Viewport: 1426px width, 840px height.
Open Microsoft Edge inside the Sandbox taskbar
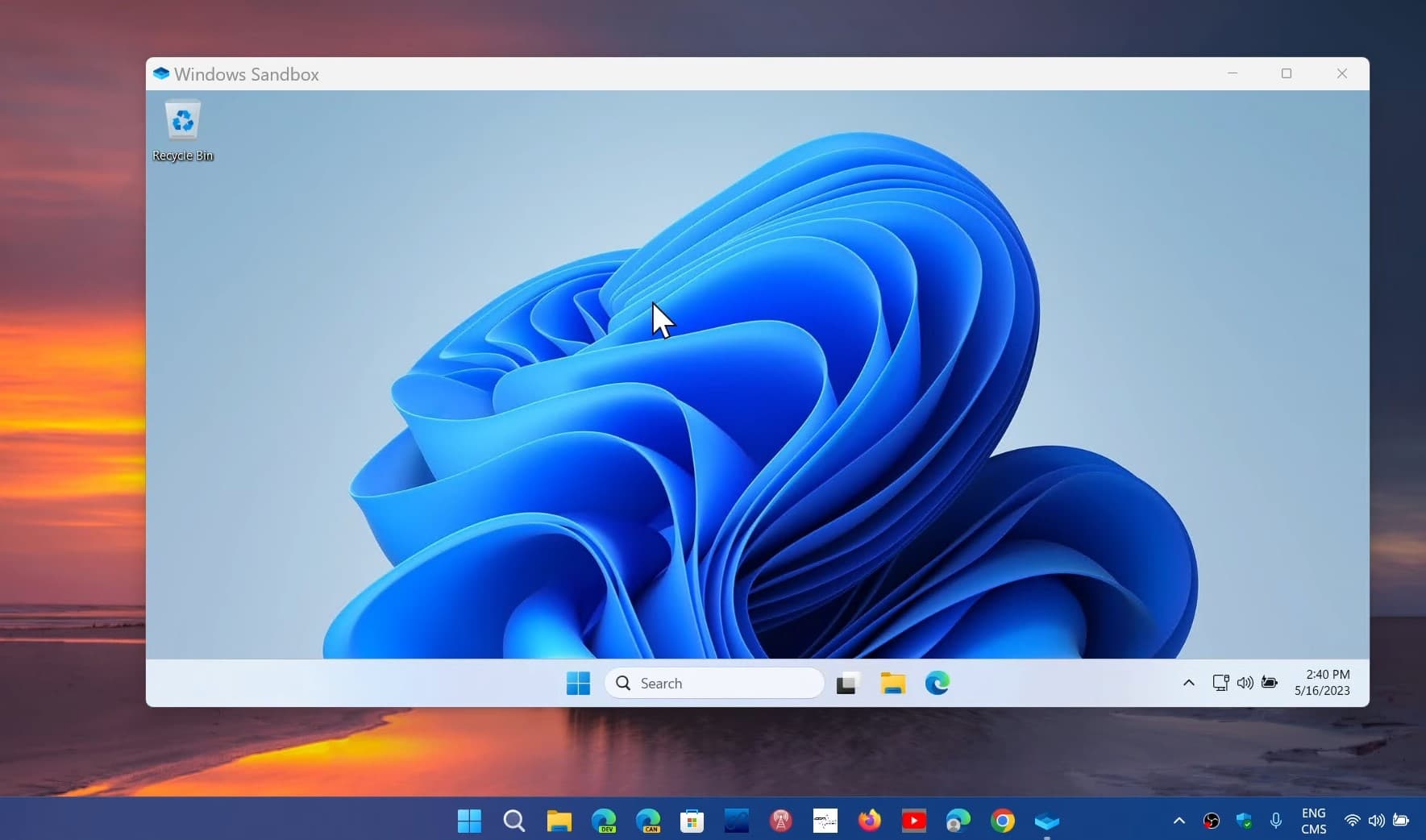point(938,683)
